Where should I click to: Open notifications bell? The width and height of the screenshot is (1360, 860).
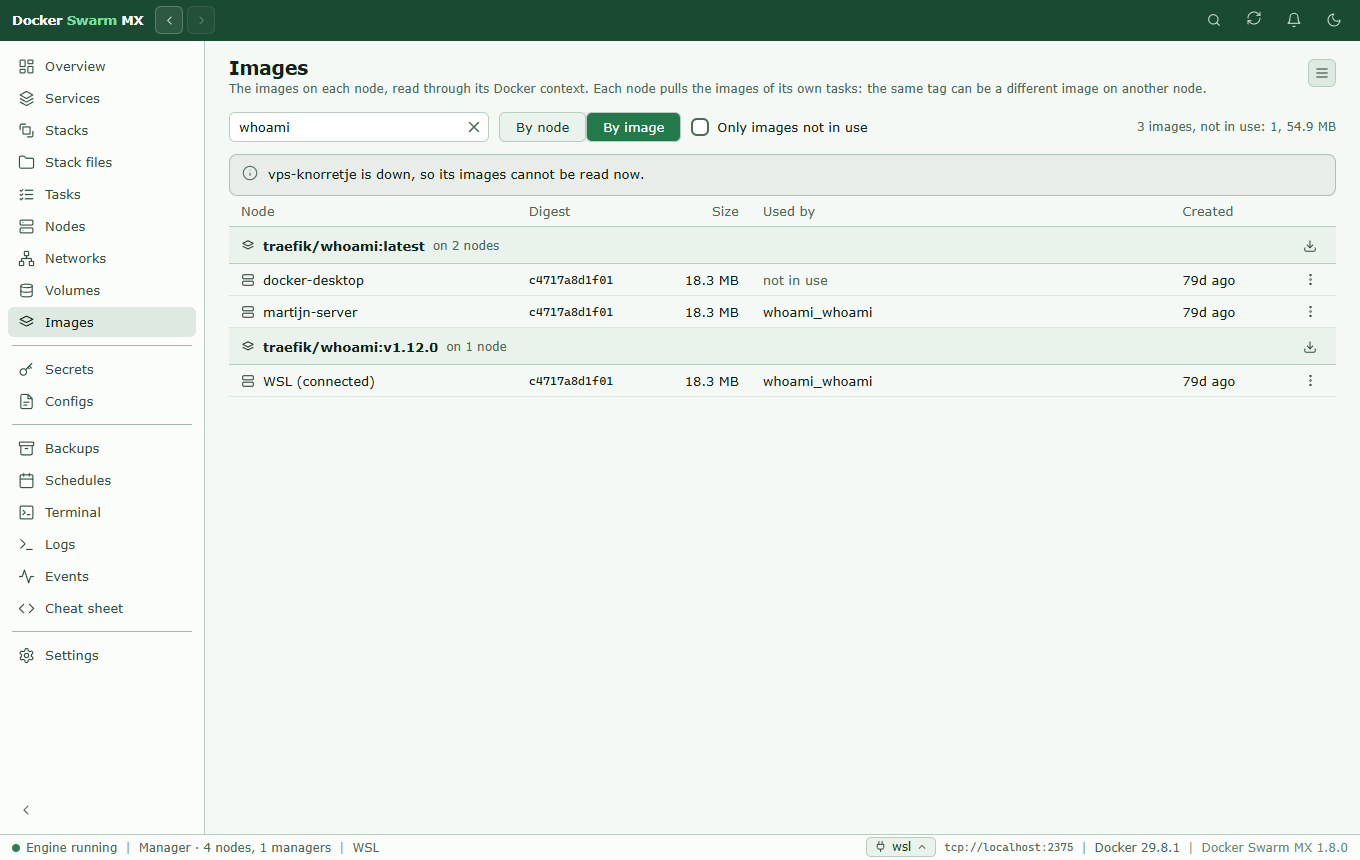click(x=1294, y=20)
